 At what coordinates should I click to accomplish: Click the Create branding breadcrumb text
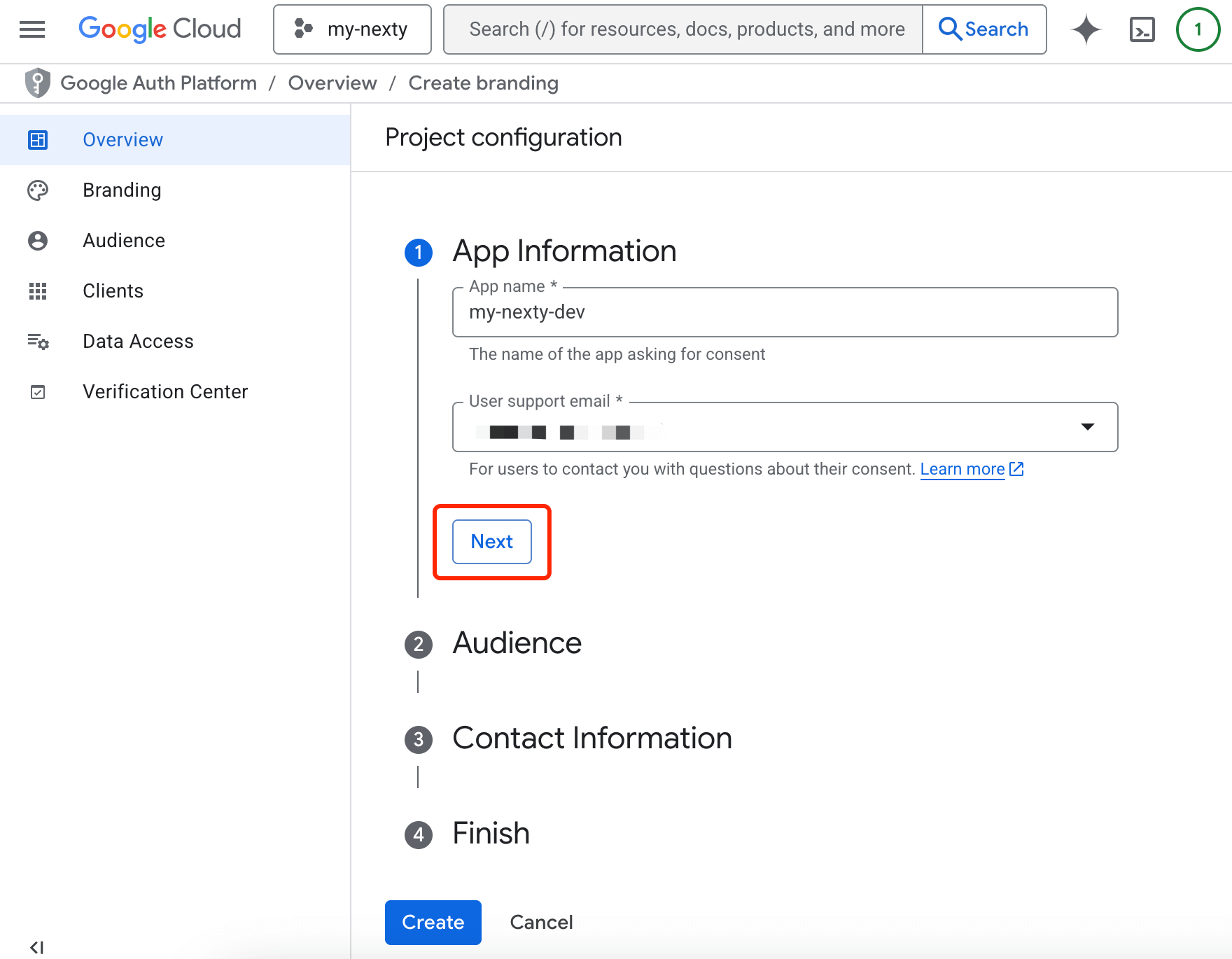pyautogui.click(x=484, y=83)
